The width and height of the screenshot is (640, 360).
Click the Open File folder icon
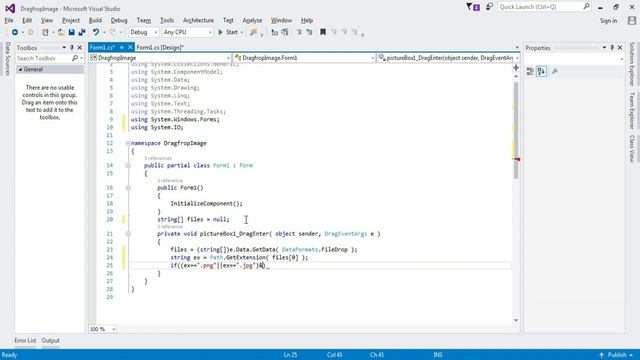tap(61, 32)
